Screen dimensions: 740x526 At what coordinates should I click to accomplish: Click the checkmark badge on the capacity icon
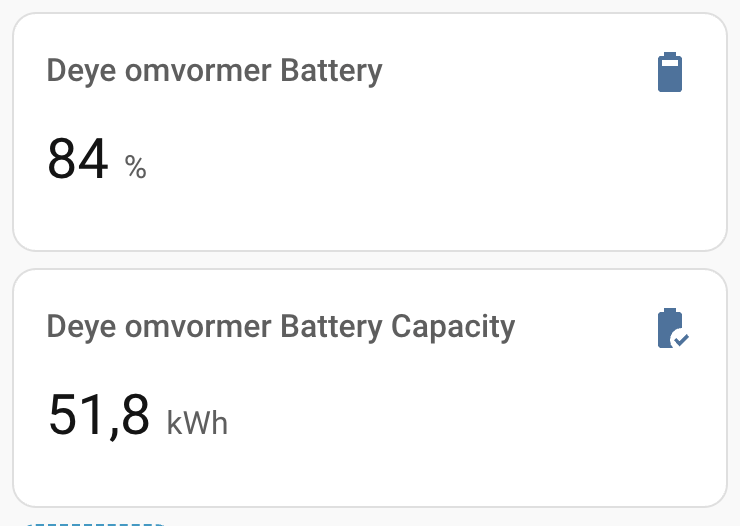[680, 340]
